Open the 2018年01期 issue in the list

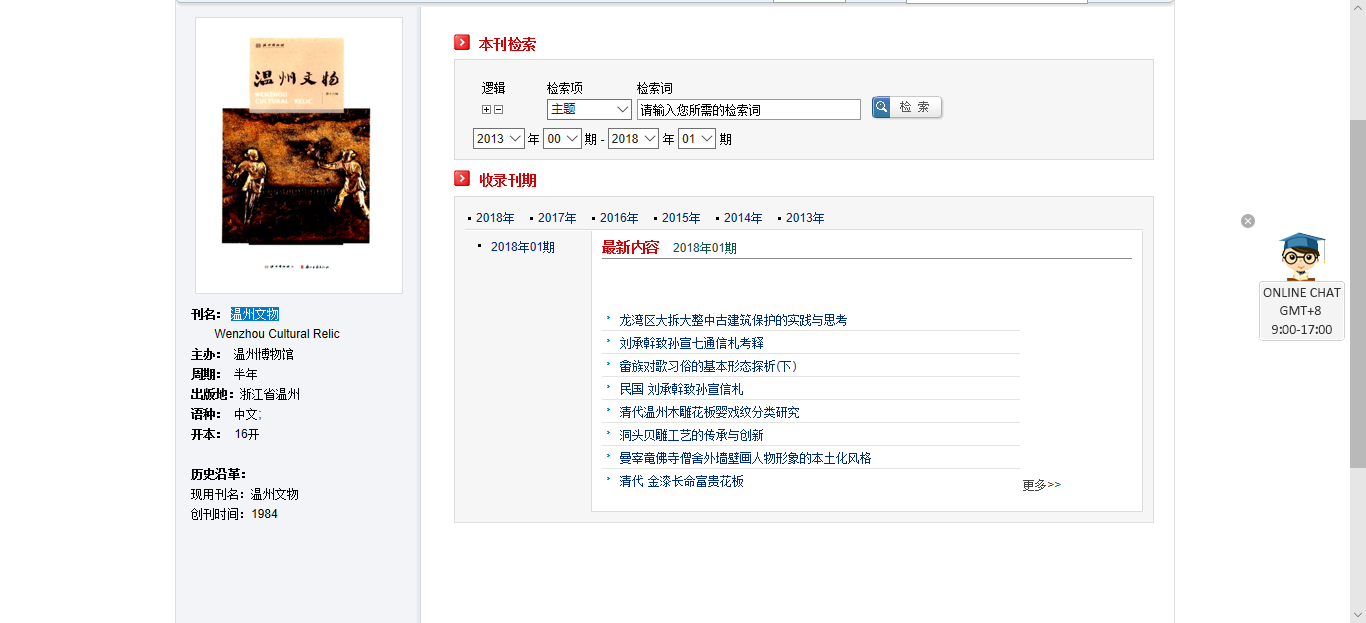click(x=522, y=247)
